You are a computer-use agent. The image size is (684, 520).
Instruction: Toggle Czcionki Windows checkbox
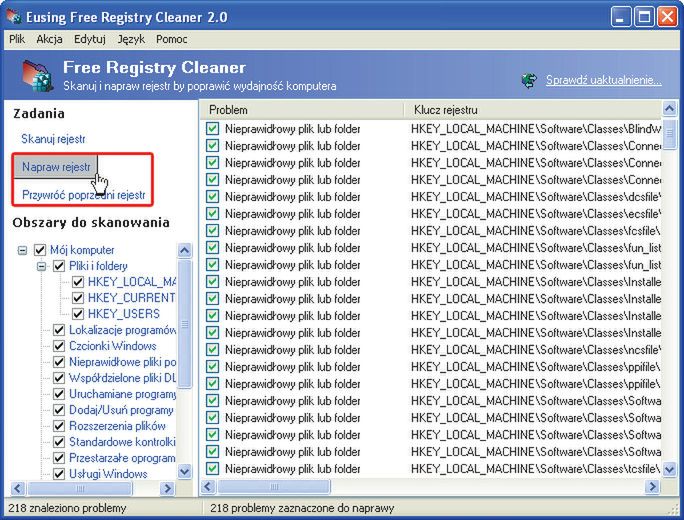point(59,346)
